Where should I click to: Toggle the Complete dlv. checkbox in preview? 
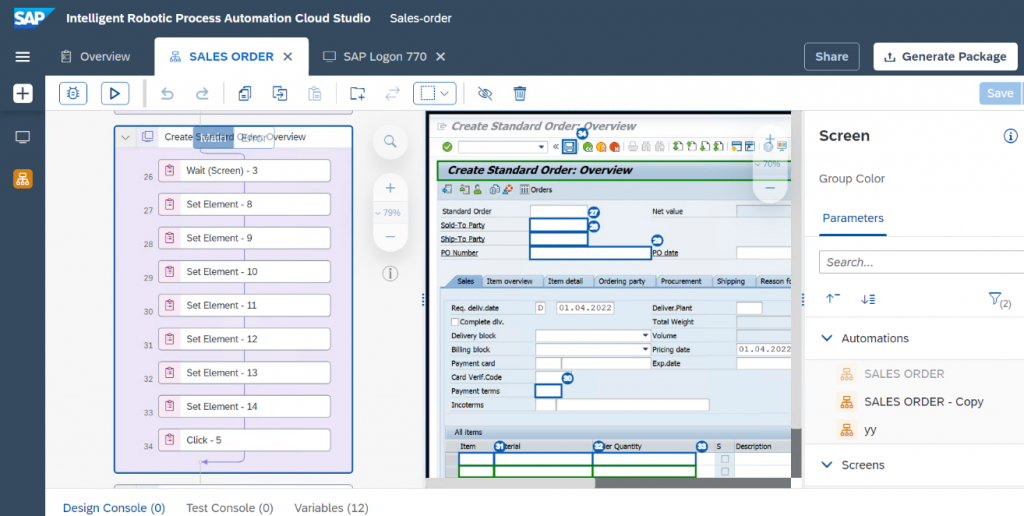(x=455, y=322)
